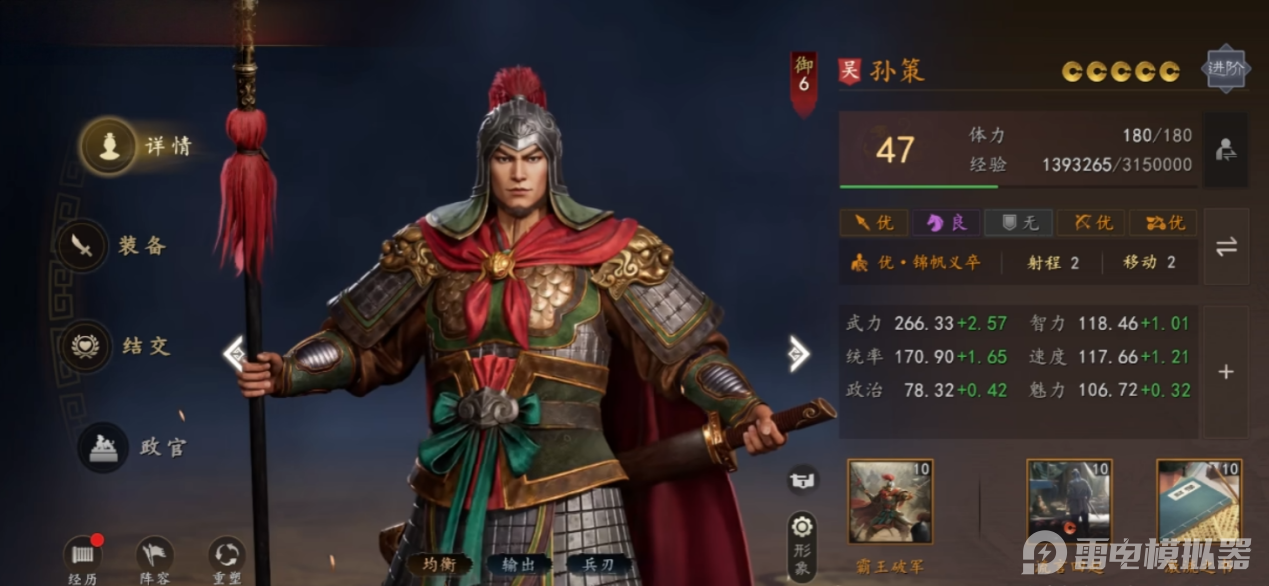Viewport: 1269px width, 586px height.
Task: Click the general profile switch icon
Action: 1226,150
